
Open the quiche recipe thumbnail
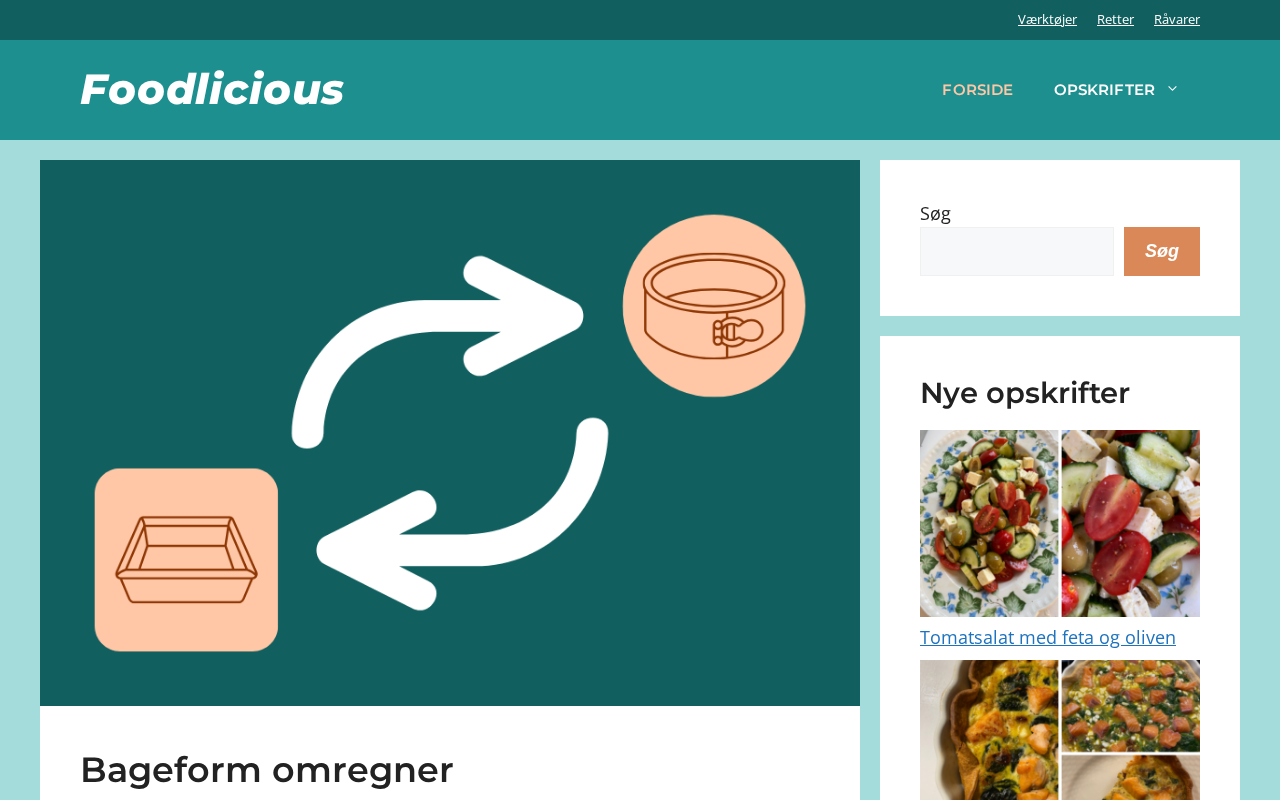[x=1060, y=730]
